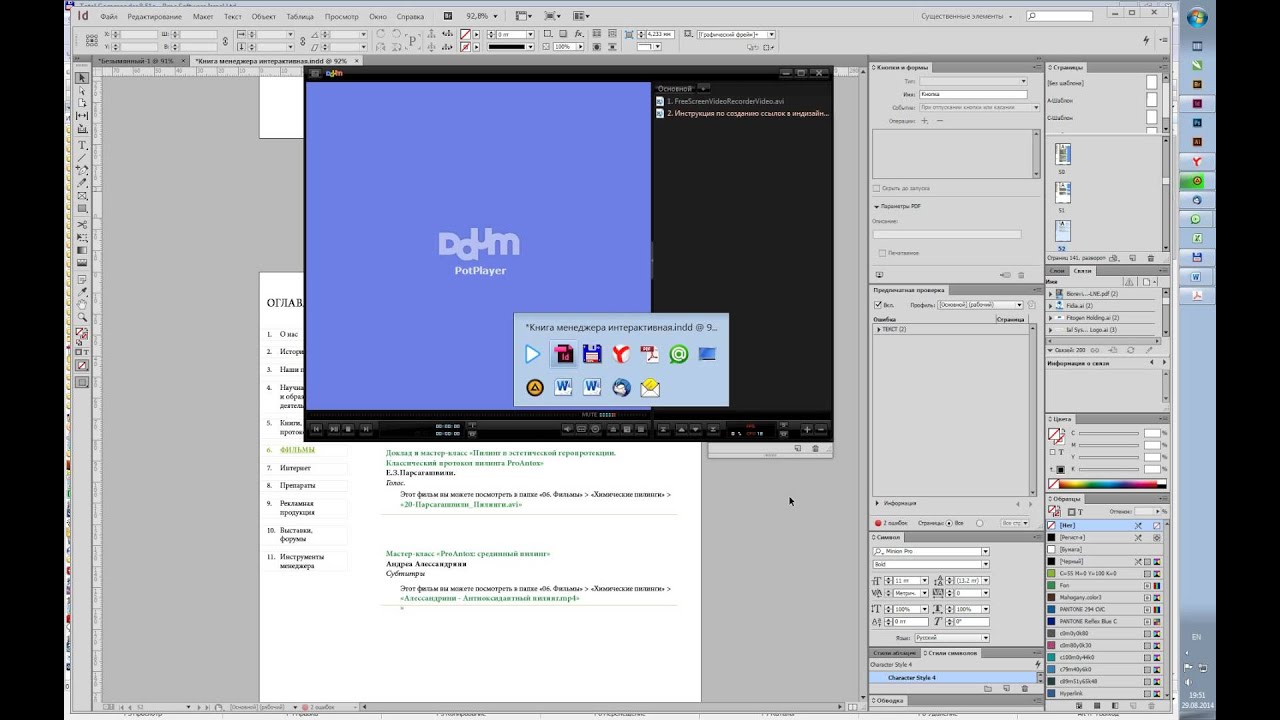Open the 92,8% zoom level dropdown
The height and width of the screenshot is (720, 1280).
pos(496,17)
